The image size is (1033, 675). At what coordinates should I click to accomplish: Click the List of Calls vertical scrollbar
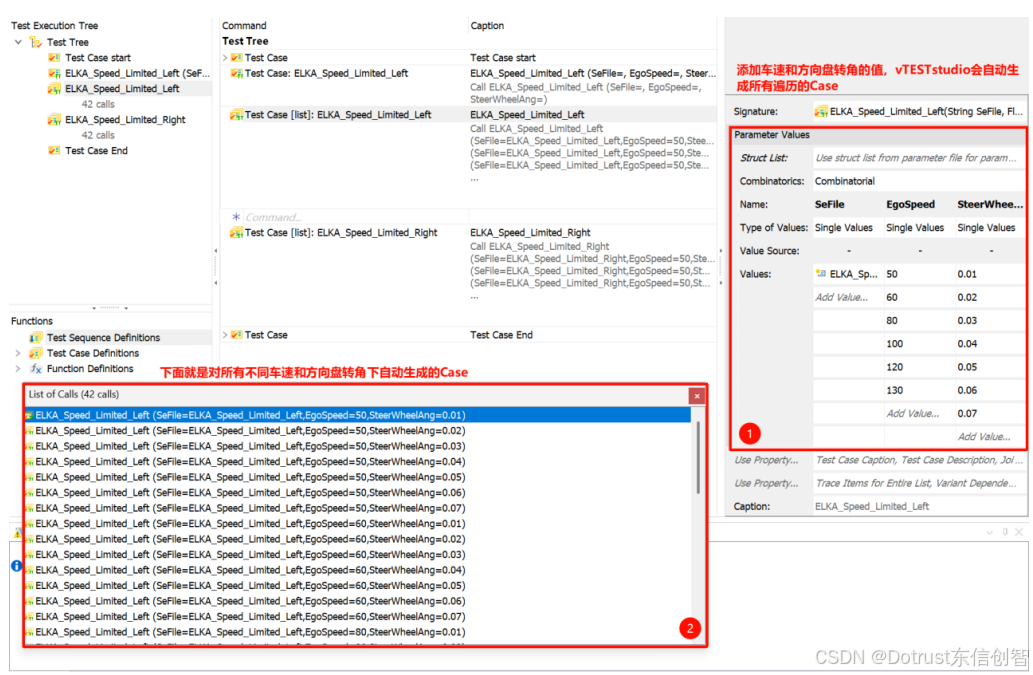(x=698, y=458)
